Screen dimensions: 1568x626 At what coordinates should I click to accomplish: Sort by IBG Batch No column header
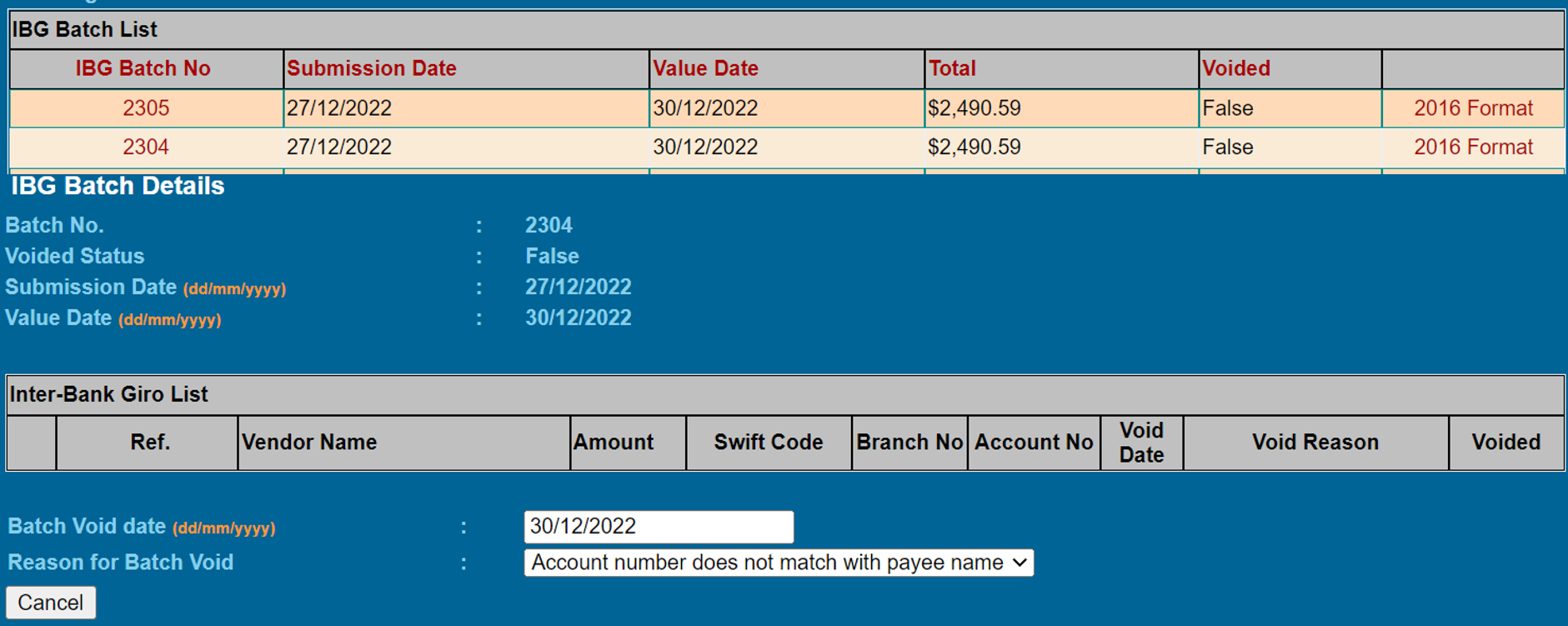(143, 68)
